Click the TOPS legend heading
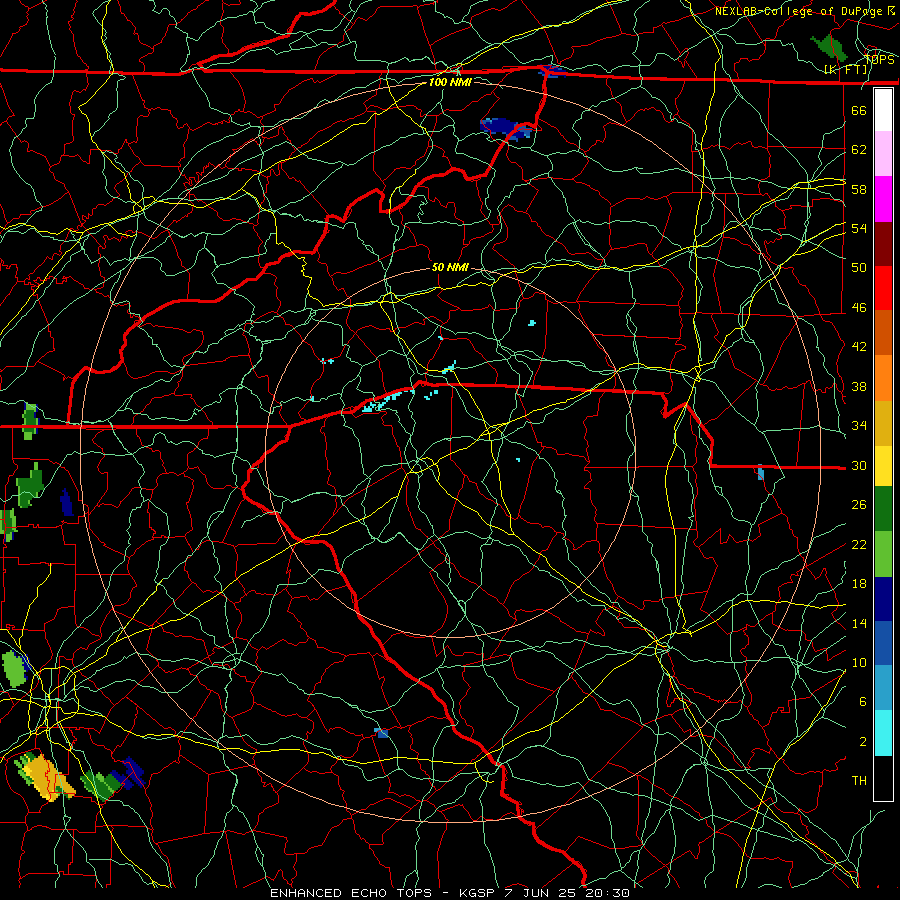Screen dimensions: 900x900 (879, 60)
